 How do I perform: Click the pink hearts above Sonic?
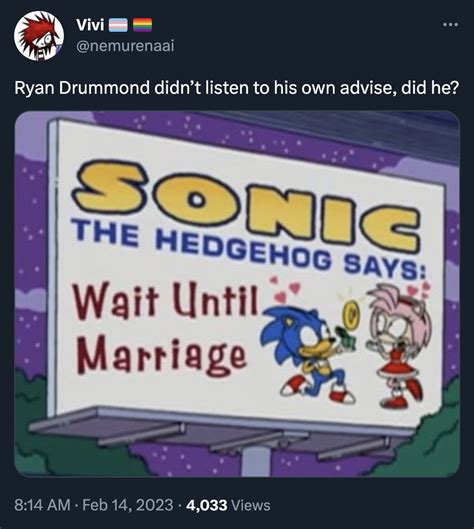pos(285,289)
